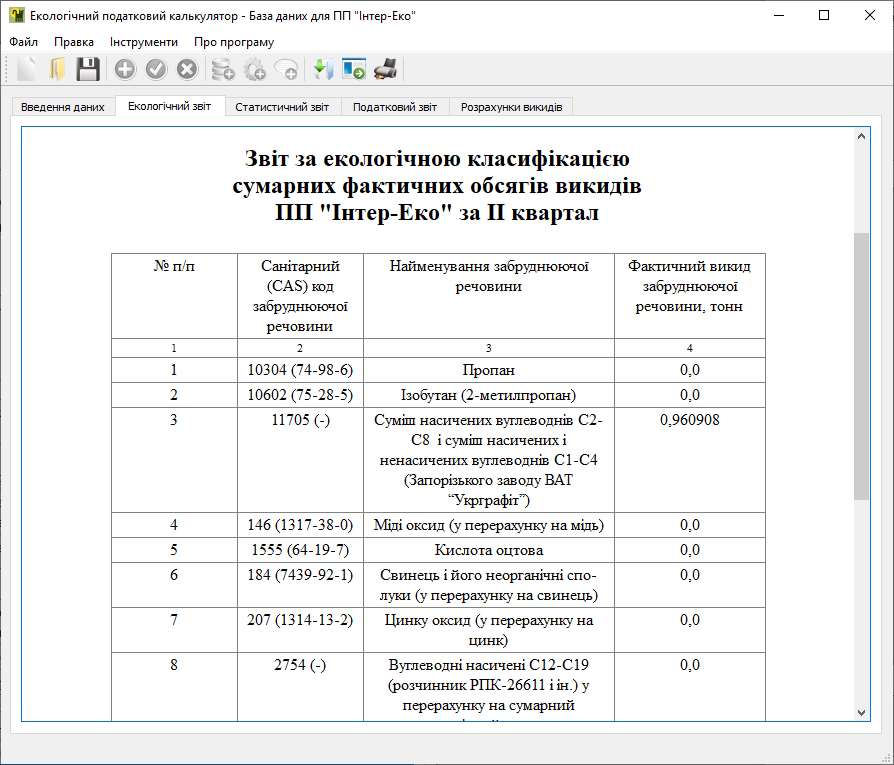
Task: Open a database with the folder icon
Action: coord(57,70)
